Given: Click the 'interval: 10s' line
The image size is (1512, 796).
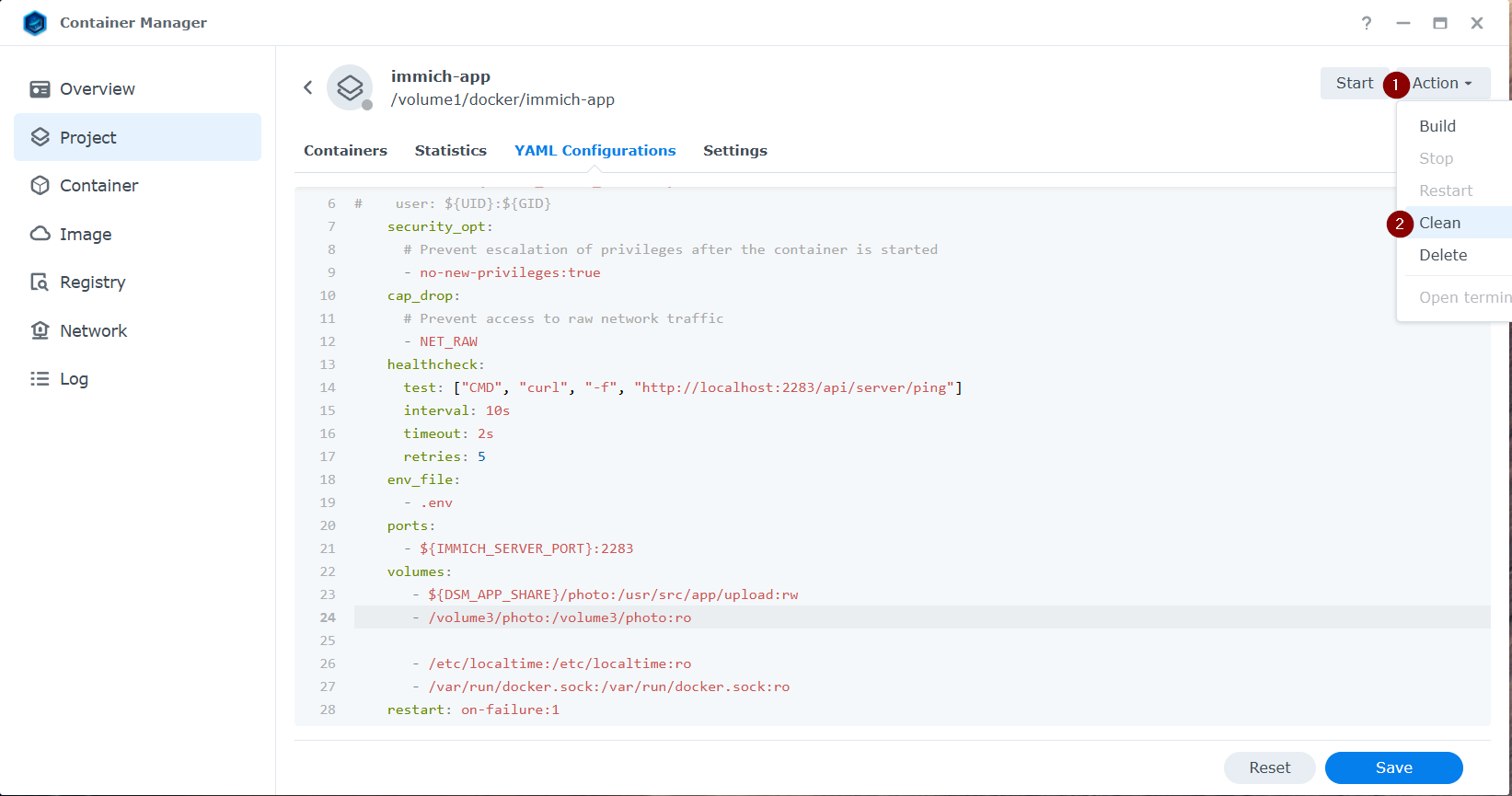Looking at the screenshot, I should click(x=456, y=410).
